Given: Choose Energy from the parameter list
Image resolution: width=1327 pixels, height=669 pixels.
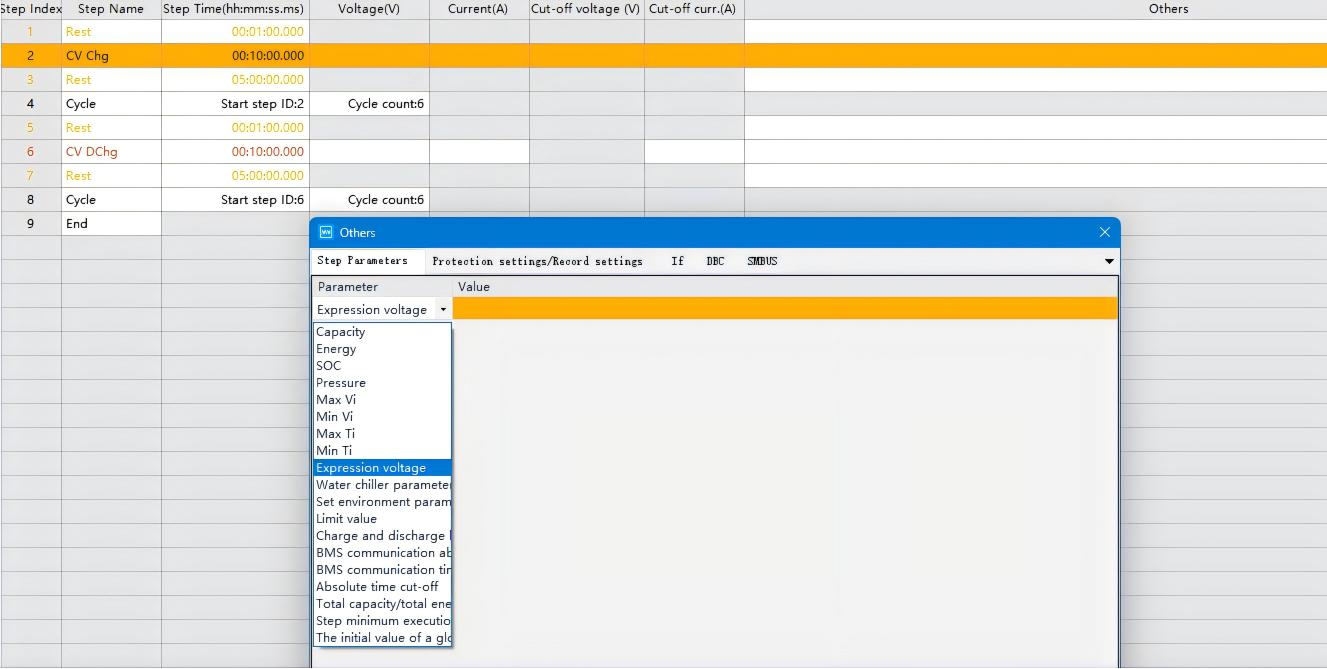Looking at the screenshot, I should [x=382, y=349].
